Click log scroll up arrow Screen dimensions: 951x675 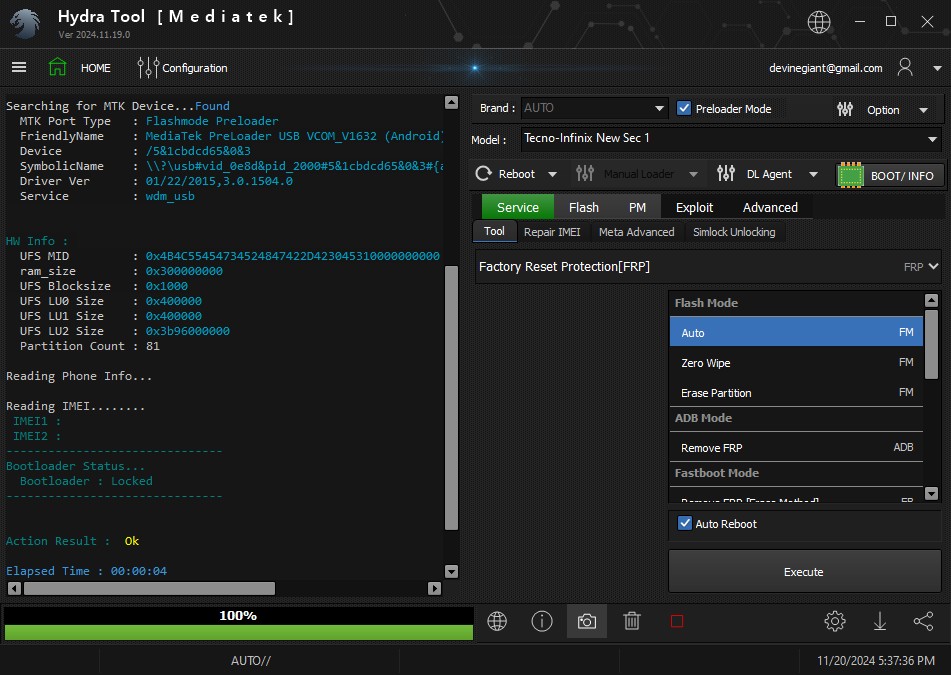click(x=451, y=102)
